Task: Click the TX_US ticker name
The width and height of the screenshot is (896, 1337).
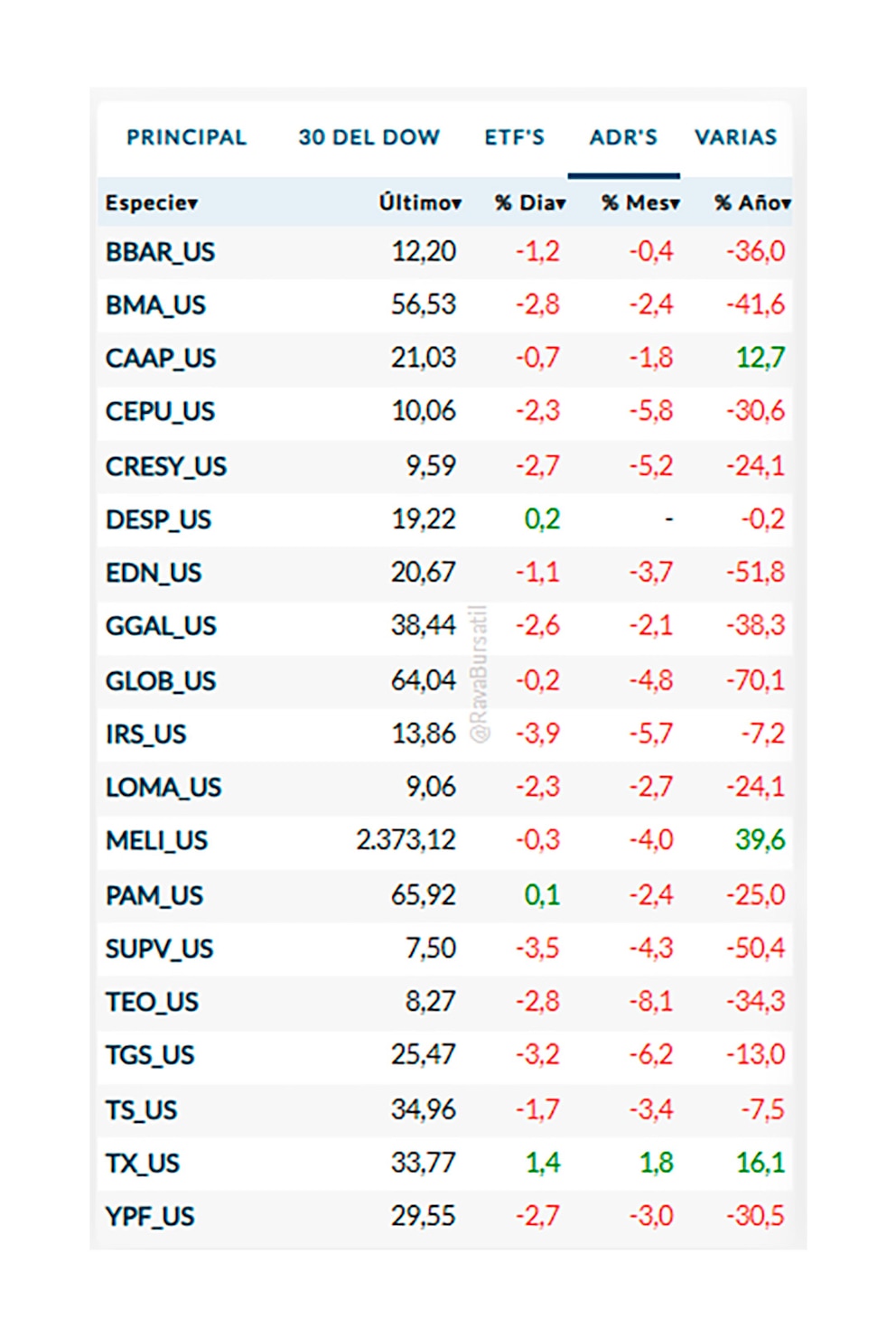Action: 143,1164
